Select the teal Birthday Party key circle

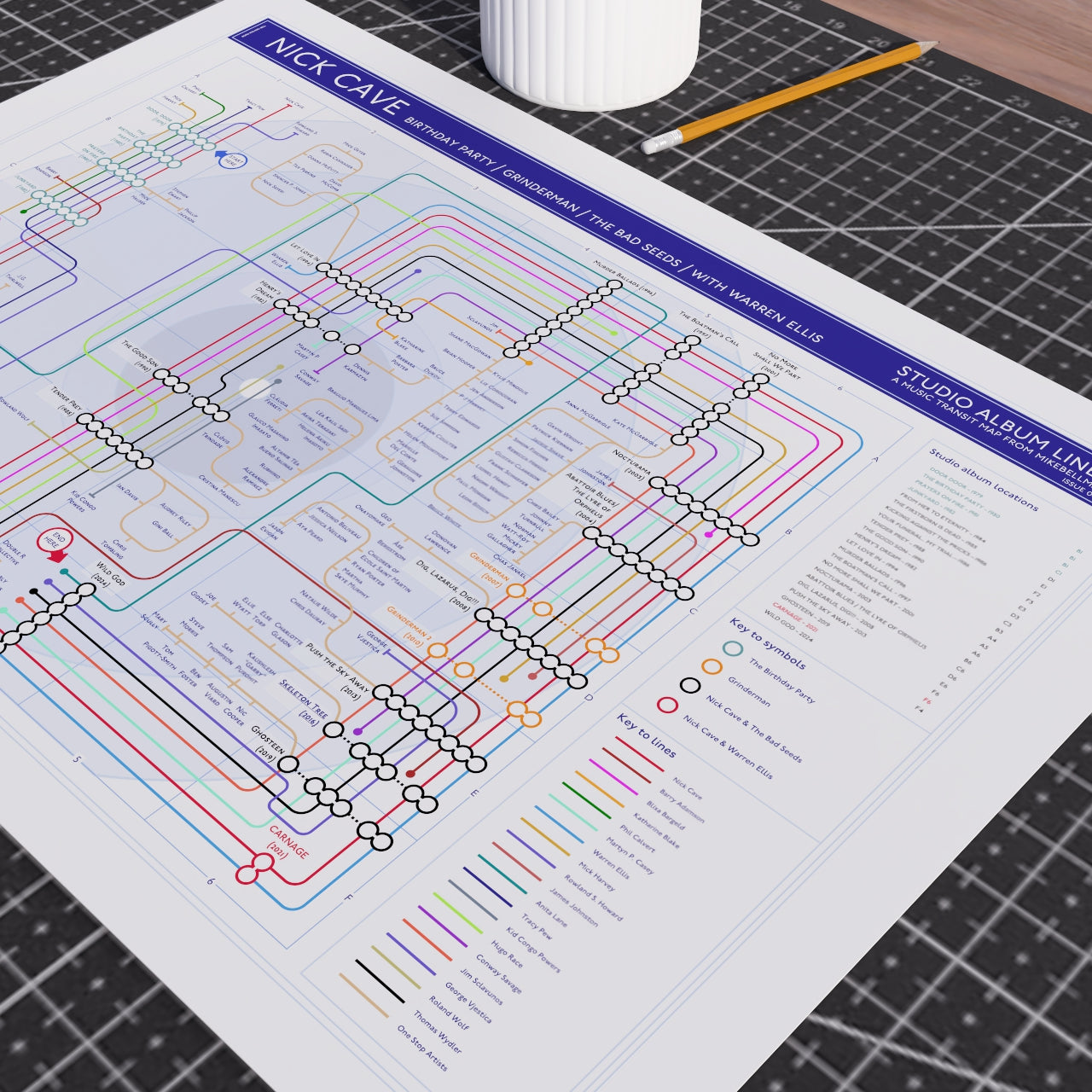733,648
